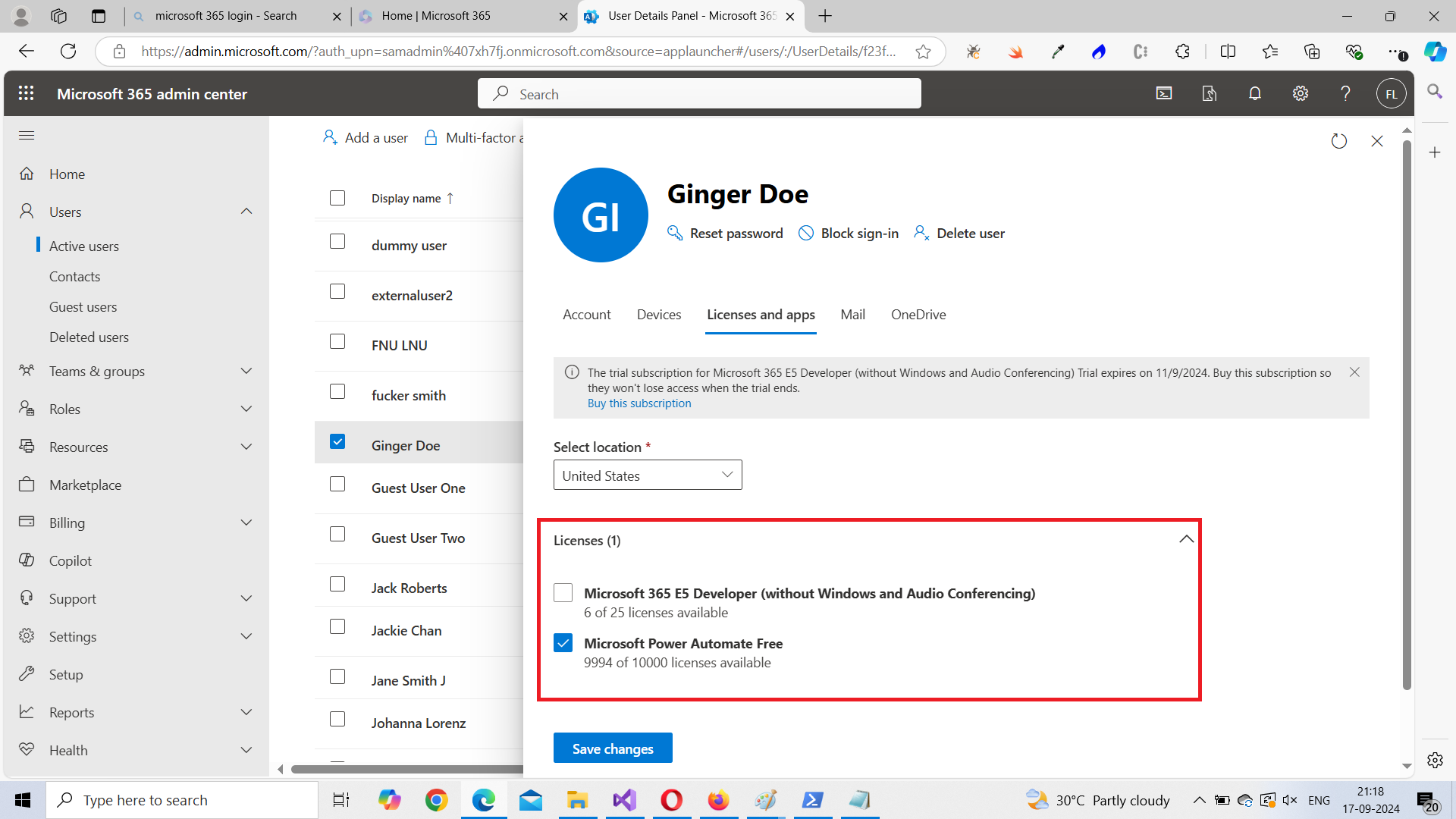Select dummy user checkbox
This screenshot has width=1456, height=819.
pyautogui.click(x=337, y=241)
